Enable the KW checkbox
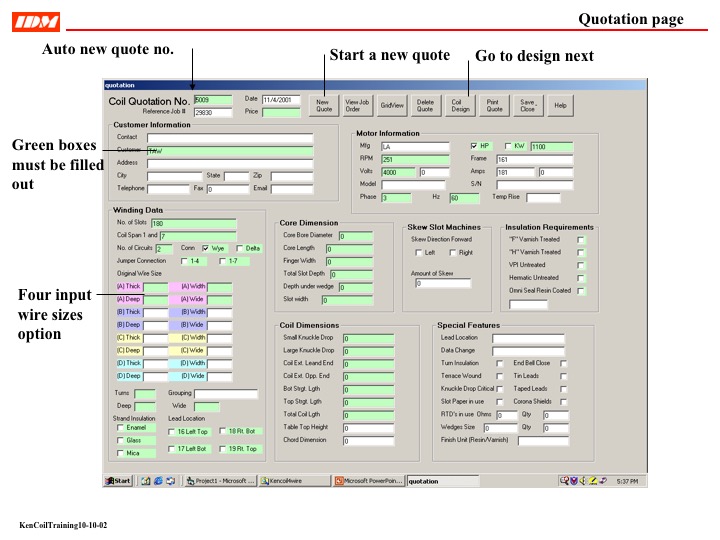The width and height of the screenshot is (720, 540). point(508,146)
